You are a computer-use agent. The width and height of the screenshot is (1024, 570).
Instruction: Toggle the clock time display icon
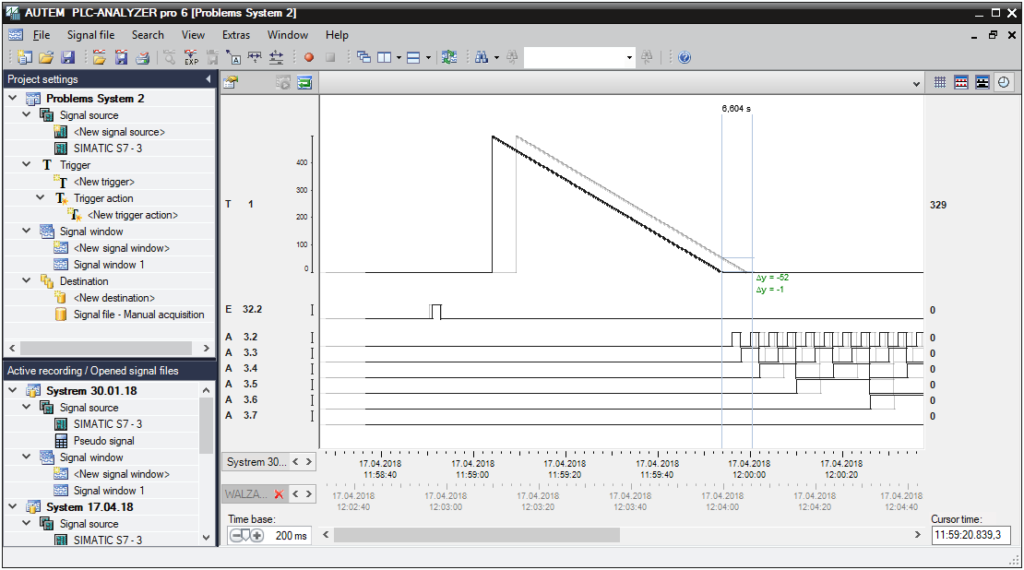[1004, 82]
